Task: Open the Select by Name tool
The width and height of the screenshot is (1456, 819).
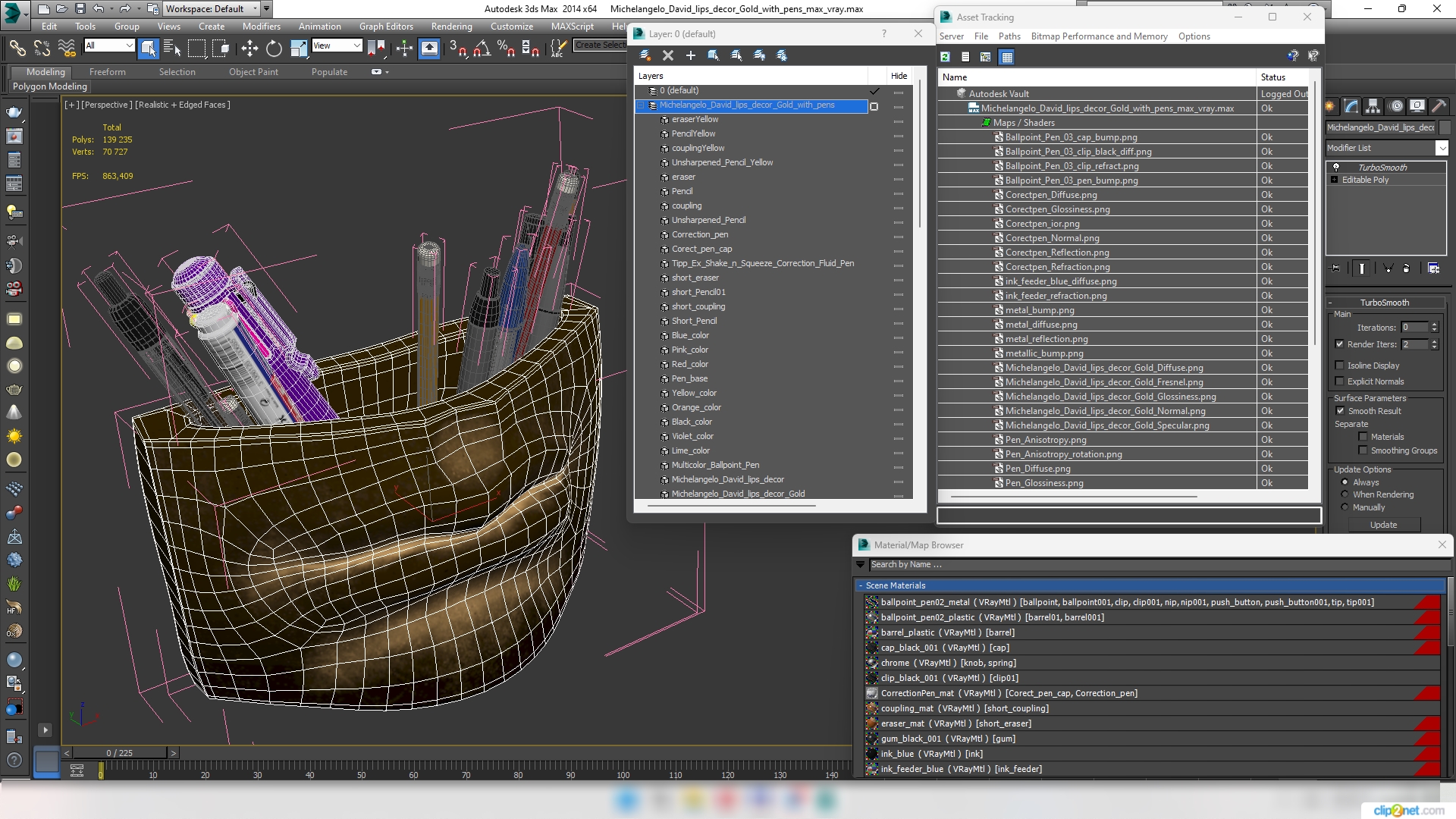Action: coord(172,49)
